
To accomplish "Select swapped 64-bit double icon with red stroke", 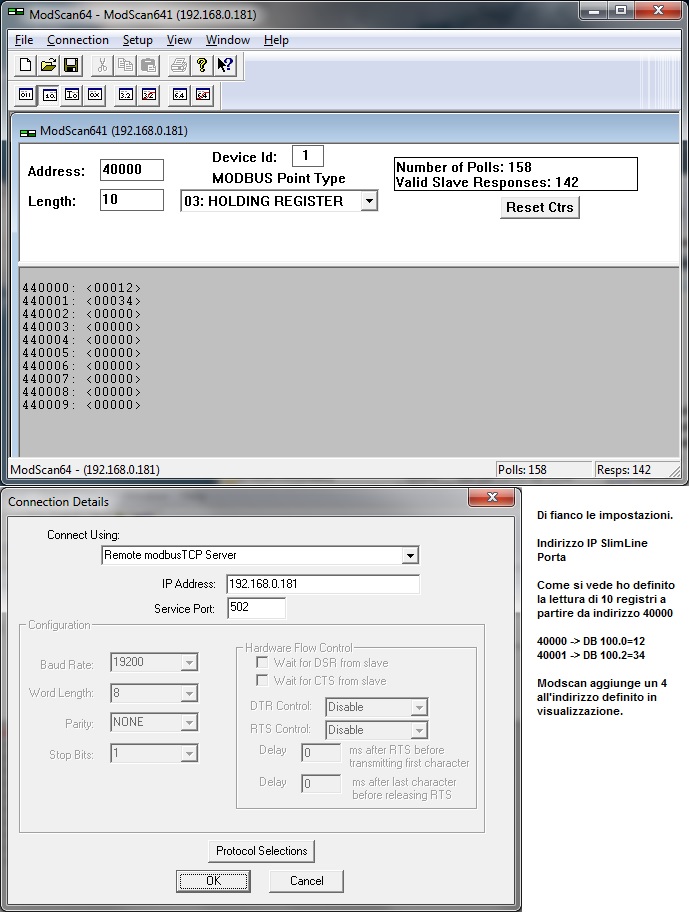I will [202, 95].
